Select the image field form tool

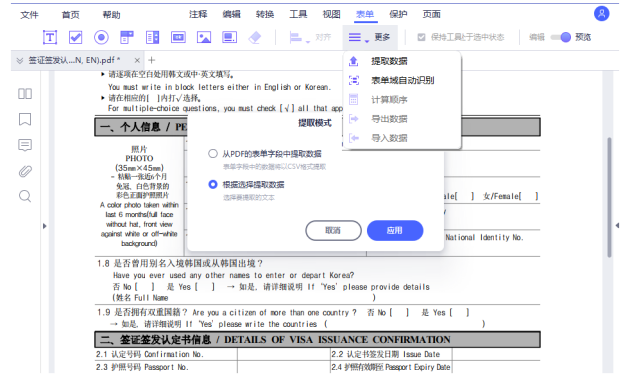coord(204,37)
